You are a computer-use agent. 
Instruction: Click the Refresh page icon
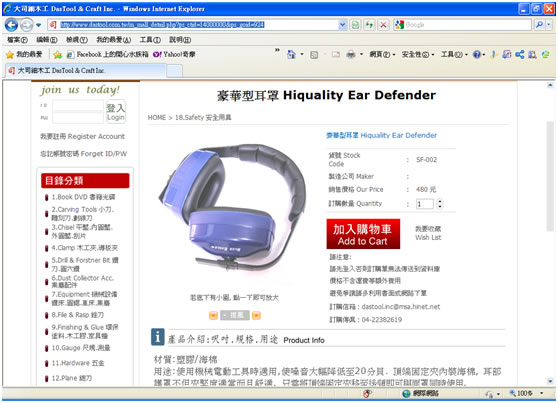369,25
